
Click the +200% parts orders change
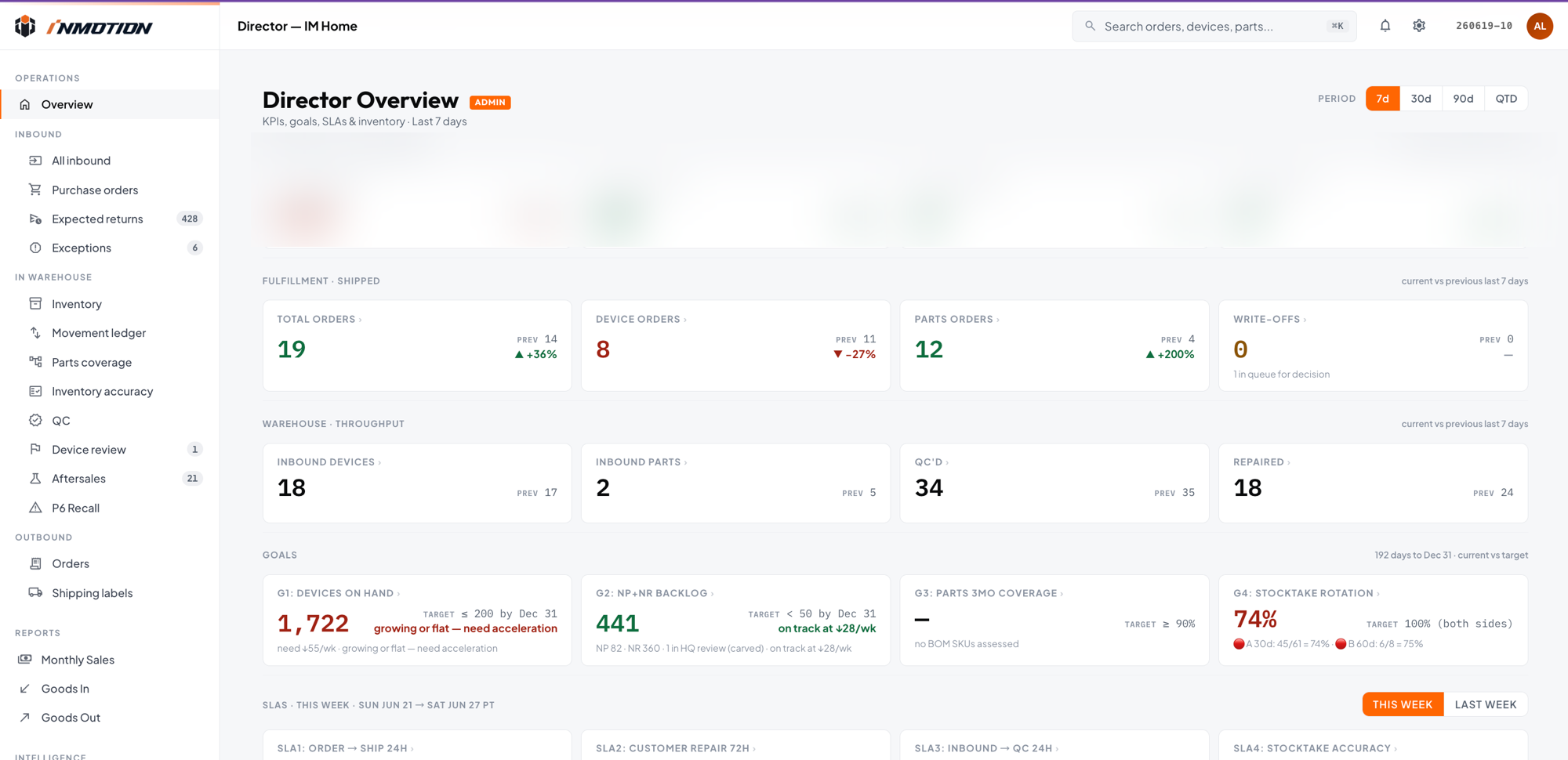point(1170,354)
